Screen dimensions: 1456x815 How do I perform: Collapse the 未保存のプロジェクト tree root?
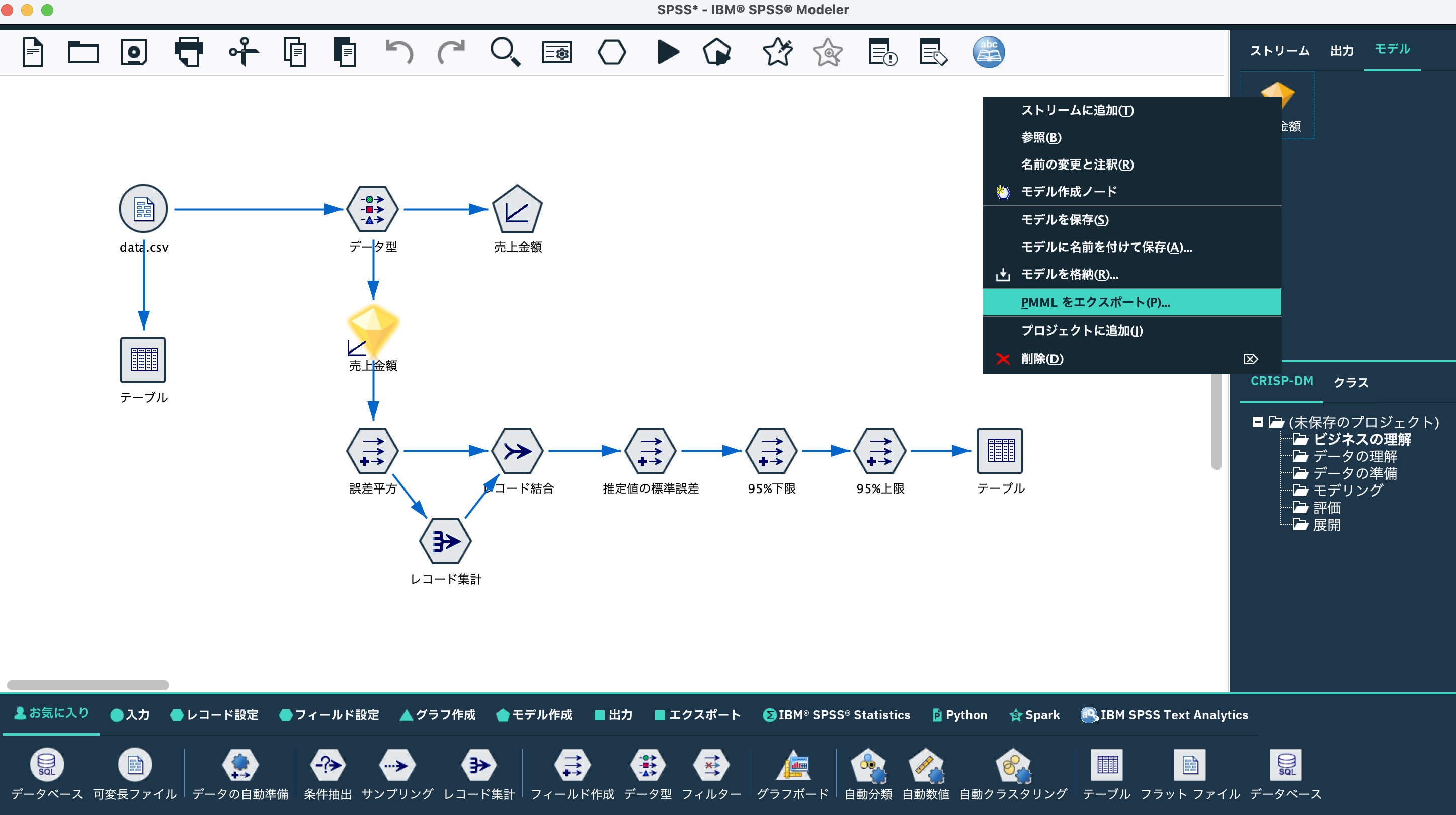1257,422
